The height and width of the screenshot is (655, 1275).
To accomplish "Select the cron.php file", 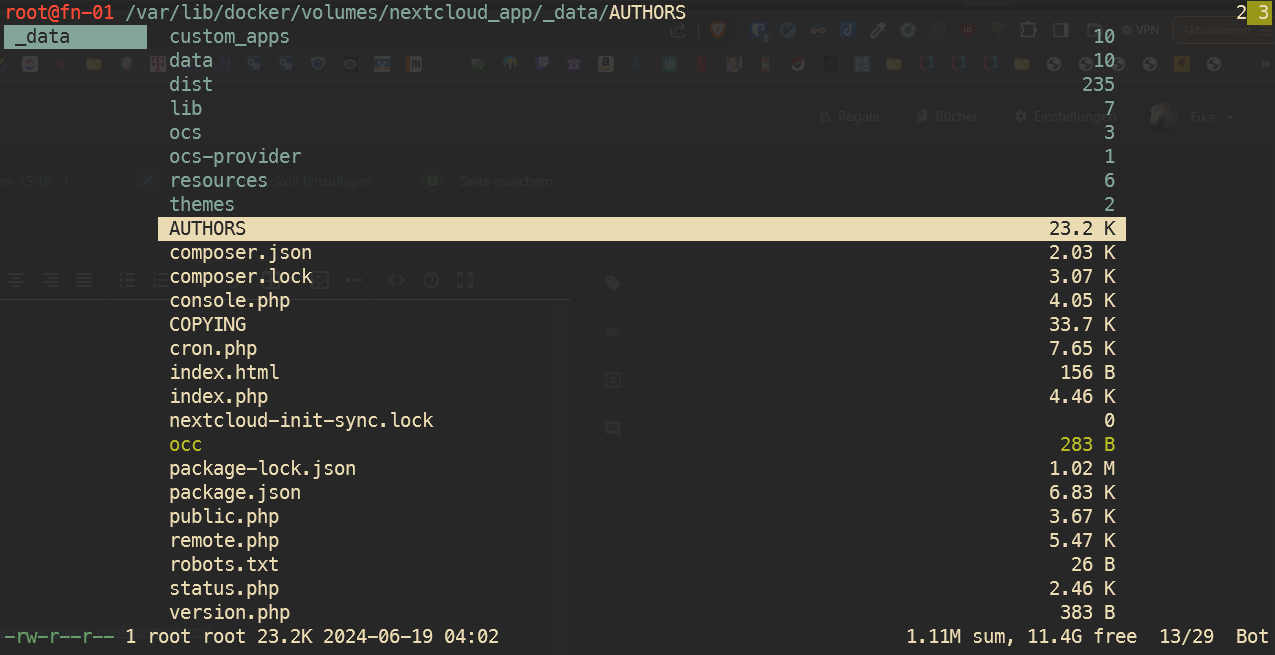I will [x=213, y=349].
